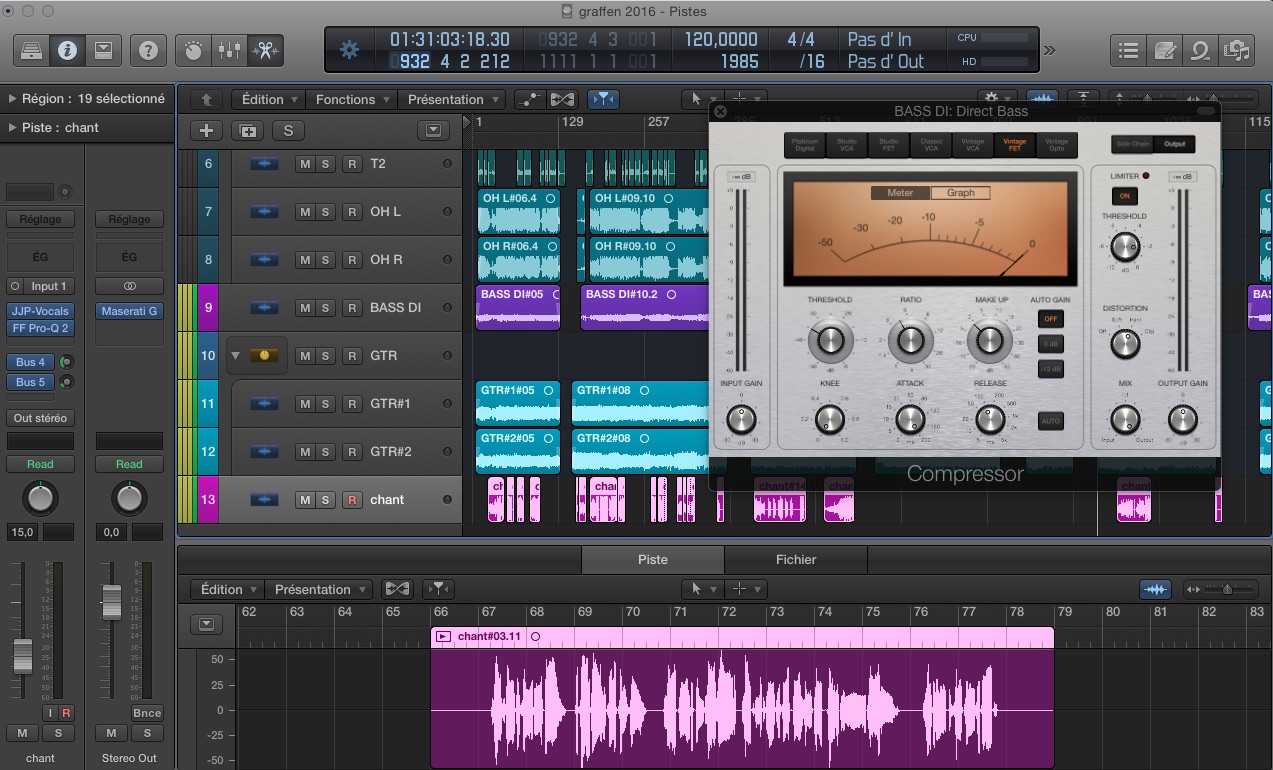Click the track-area up arrow button
Image resolution: width=1273 pixels, height=770 pixels.
pos(207,99)
